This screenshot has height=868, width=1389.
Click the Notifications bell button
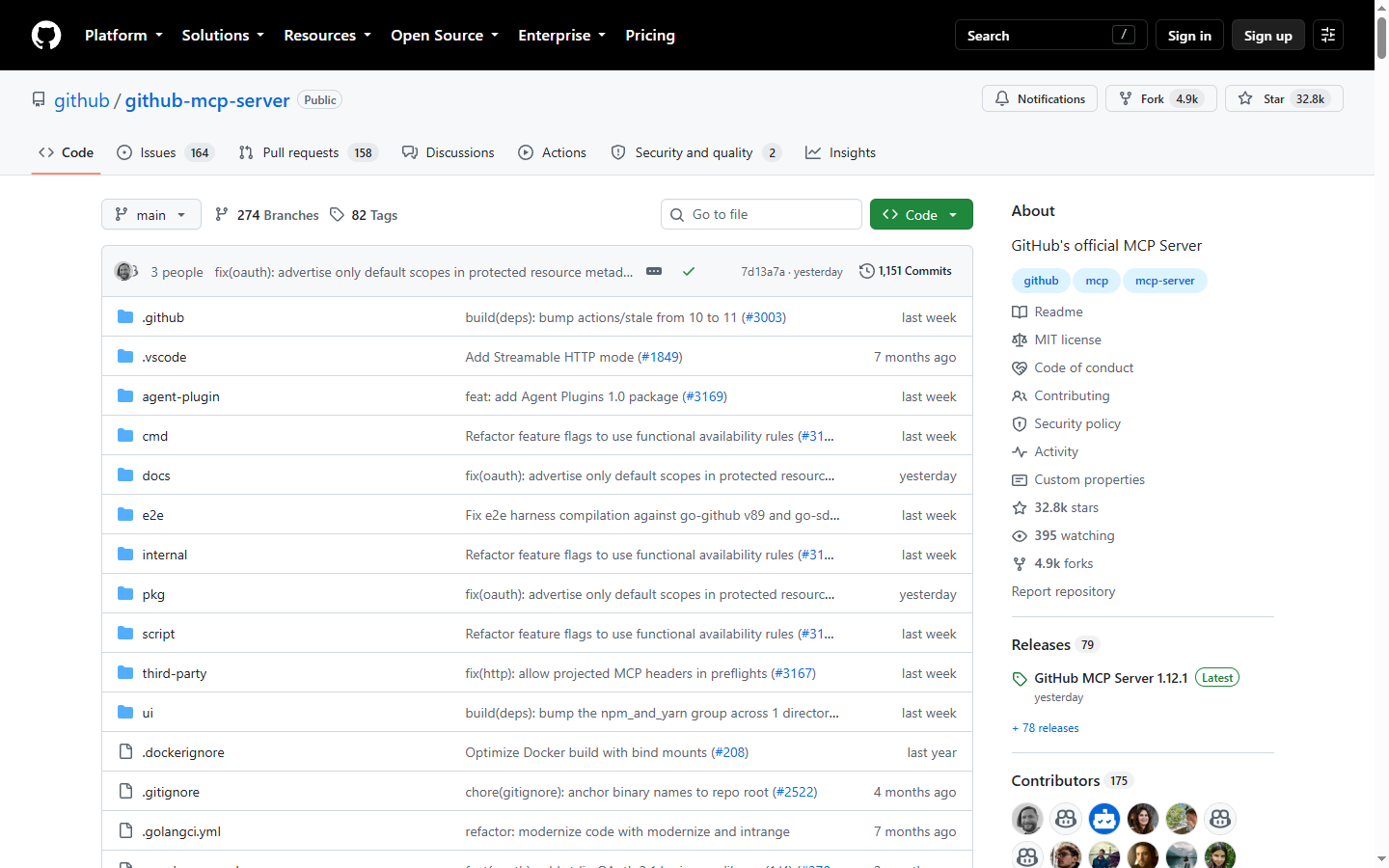coord(1040,98)
